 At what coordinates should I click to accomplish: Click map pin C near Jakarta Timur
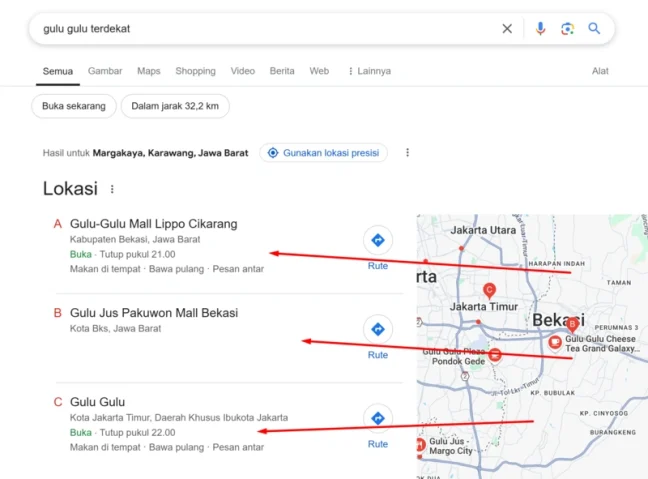pos(489,291)
